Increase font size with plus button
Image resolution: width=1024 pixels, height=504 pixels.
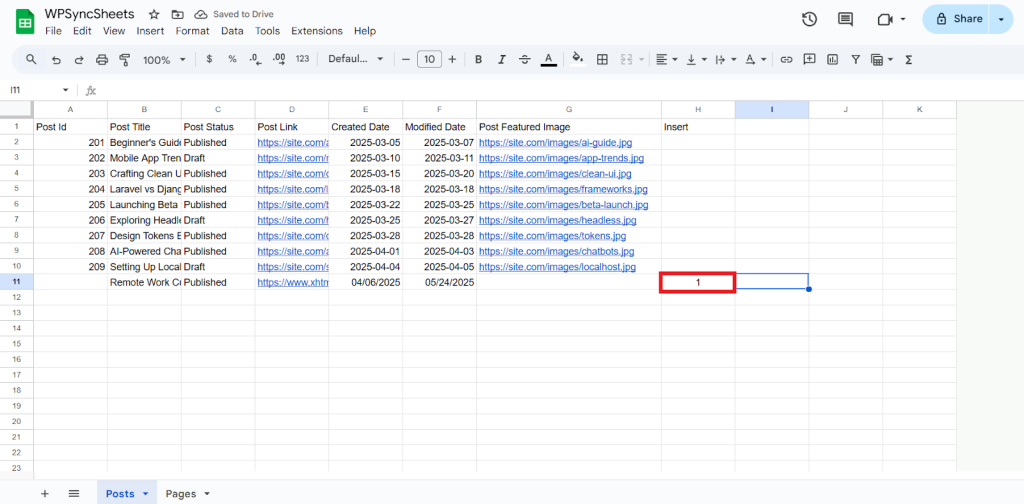coord(452,59)
